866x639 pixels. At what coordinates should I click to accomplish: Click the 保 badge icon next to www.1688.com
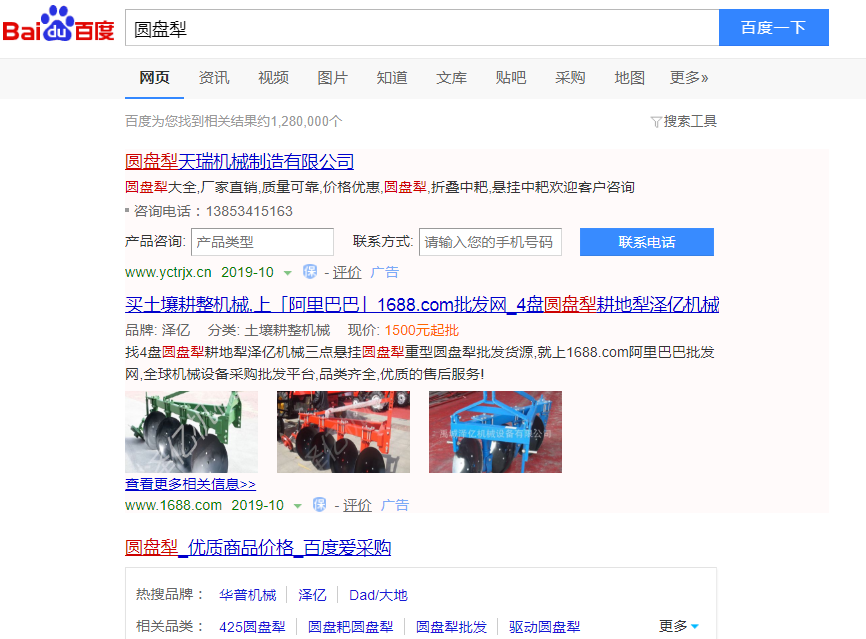coord(320,505)
